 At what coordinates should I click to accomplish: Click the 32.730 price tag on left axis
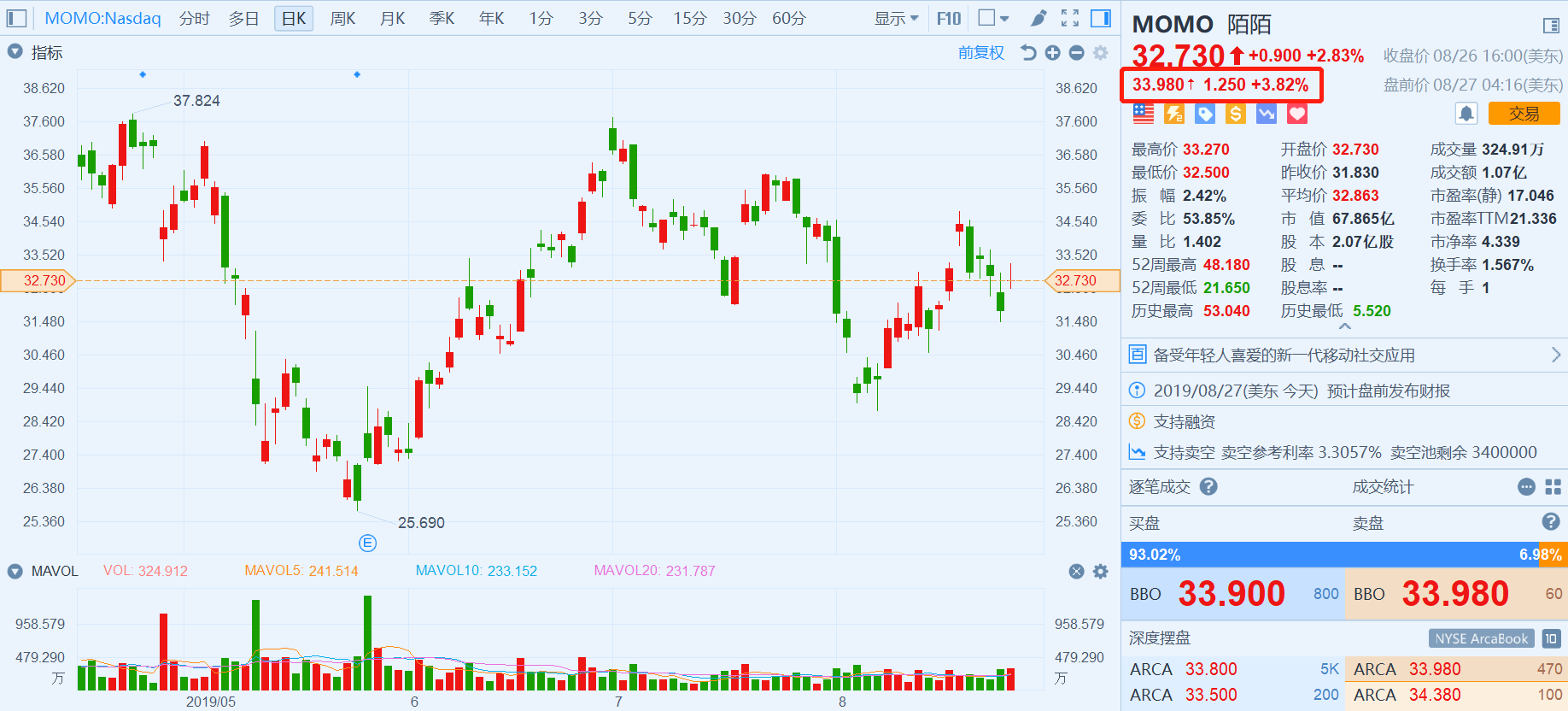[38, 280]
